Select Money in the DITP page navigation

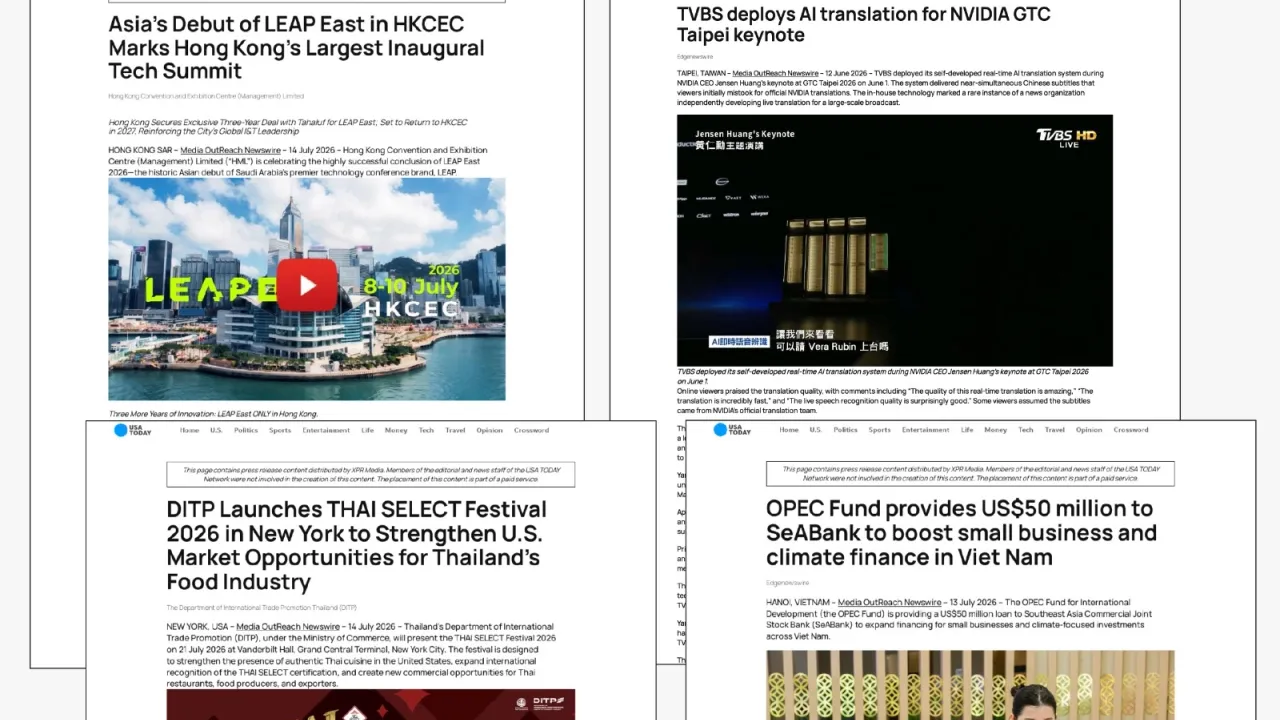(x=396, y=430)
